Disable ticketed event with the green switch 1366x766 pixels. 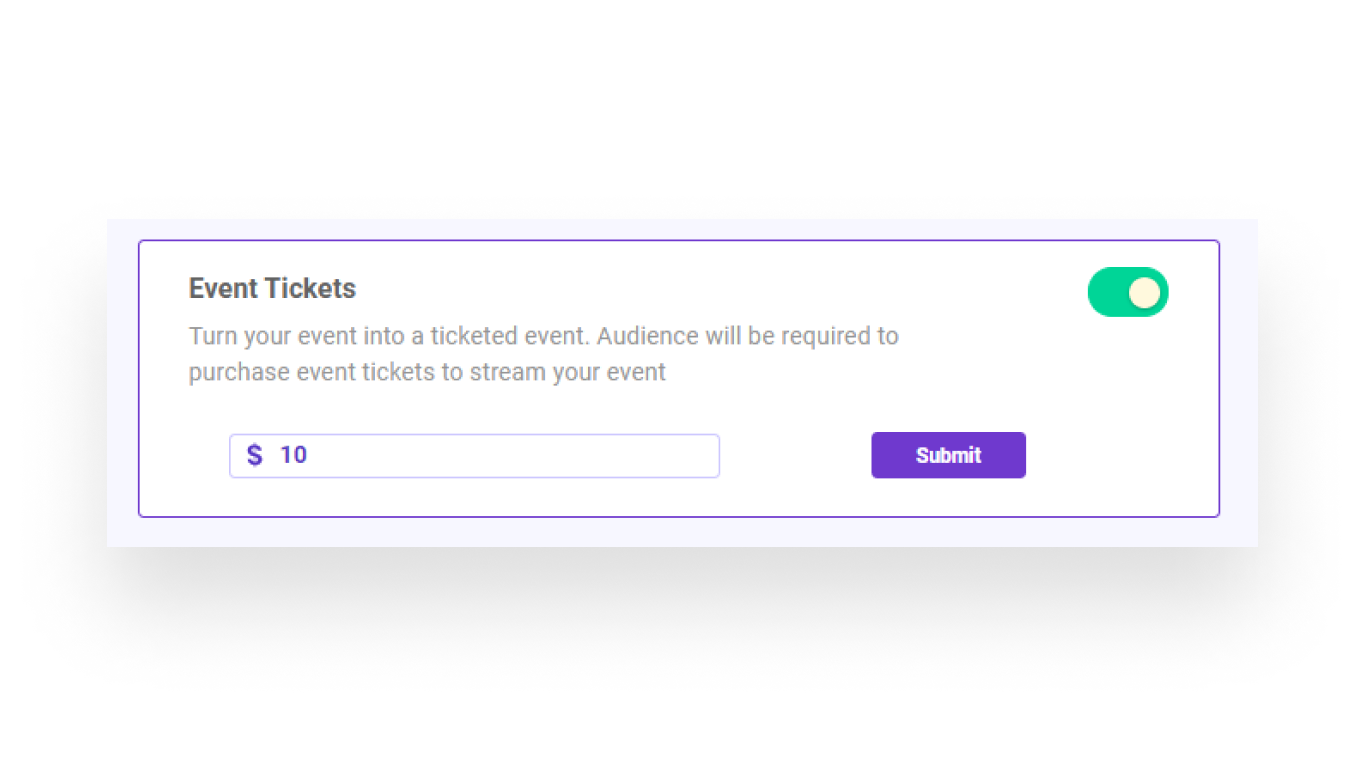1127,292
